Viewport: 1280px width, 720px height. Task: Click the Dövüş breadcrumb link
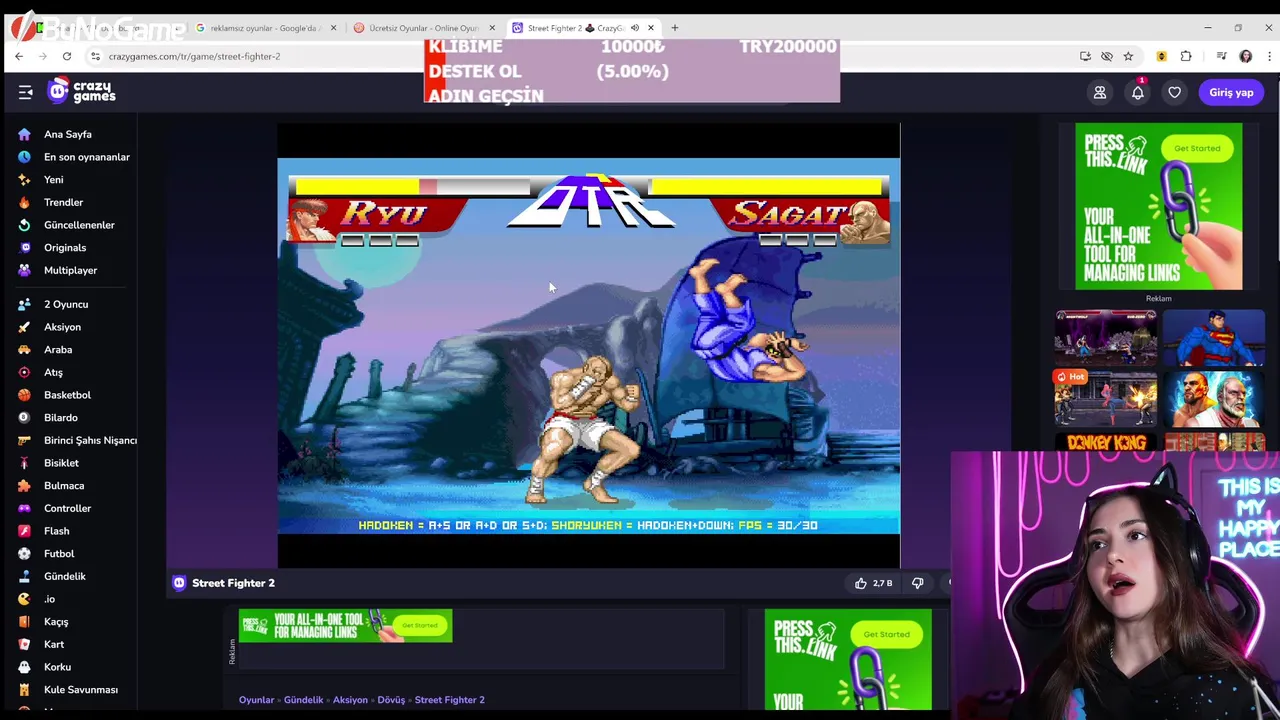[x=391, y=700]
